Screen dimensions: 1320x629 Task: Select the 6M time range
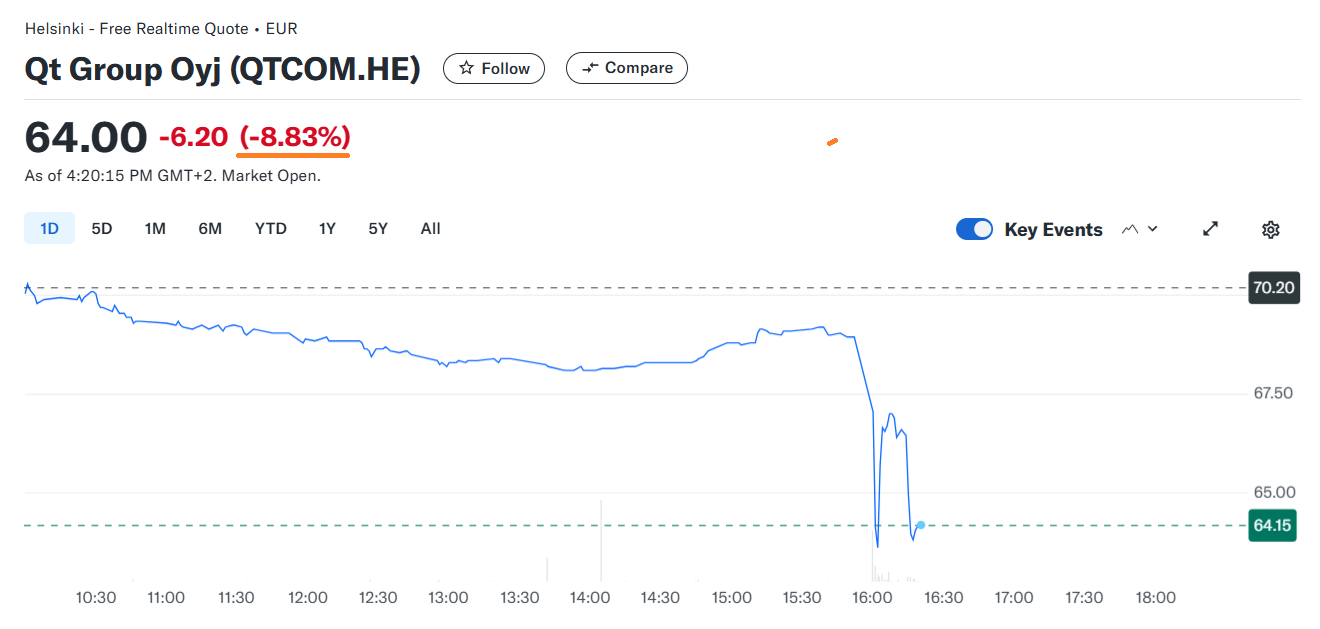210,229
